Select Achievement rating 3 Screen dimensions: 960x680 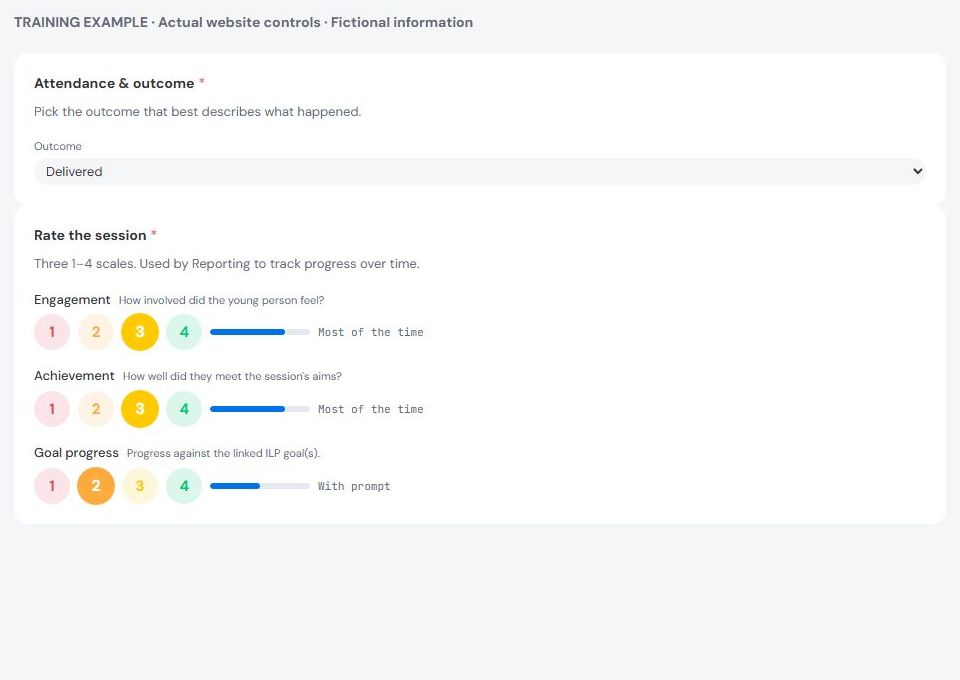pos(140,409)
